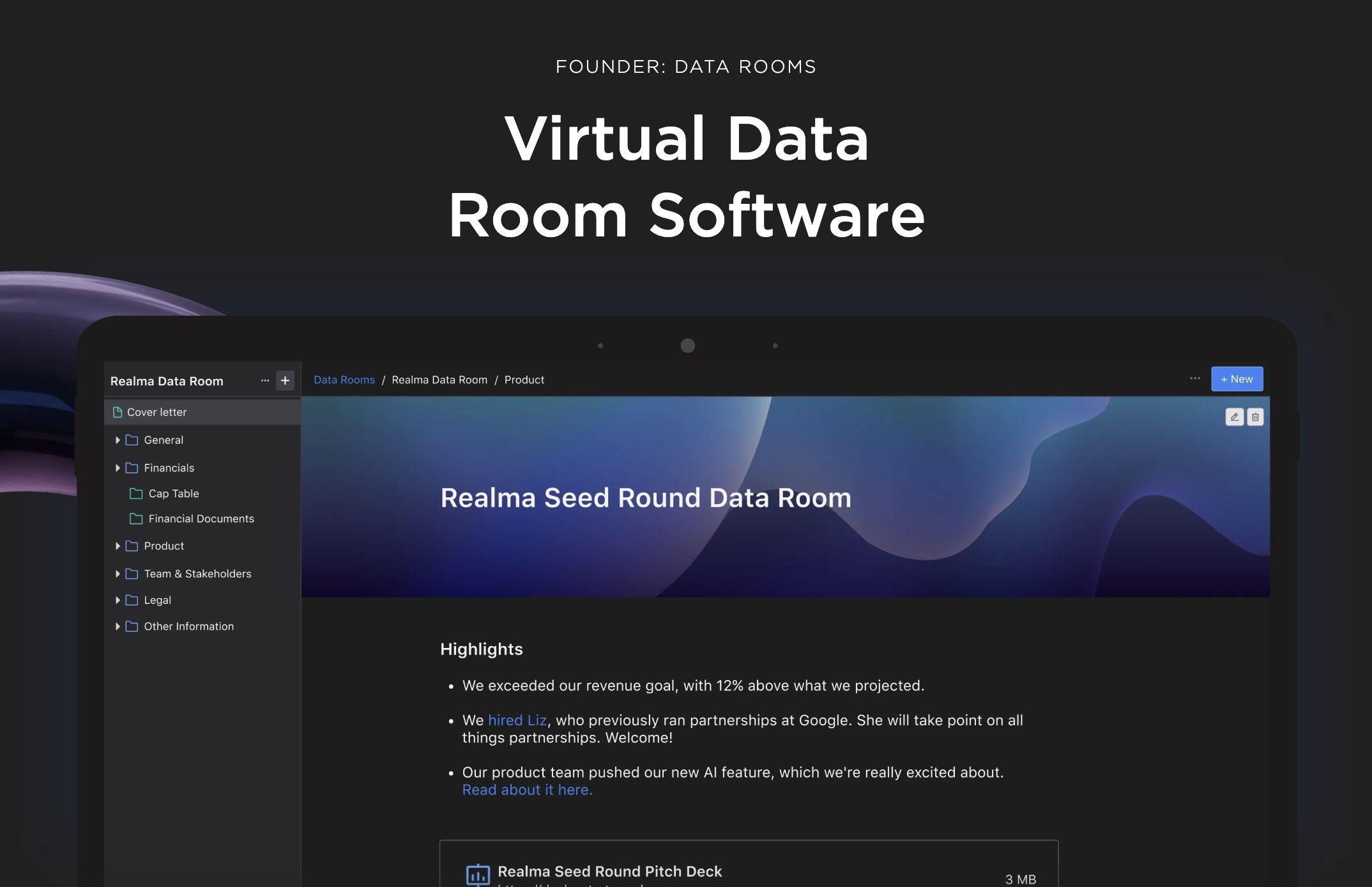Select Team & Stakeholders folder
Viewport: 1372px width, 887px height.
tap(197, 574)
